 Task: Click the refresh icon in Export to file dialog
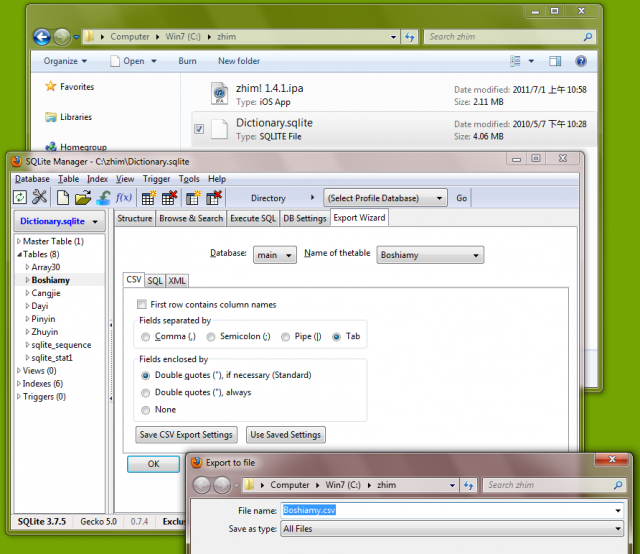468,485
